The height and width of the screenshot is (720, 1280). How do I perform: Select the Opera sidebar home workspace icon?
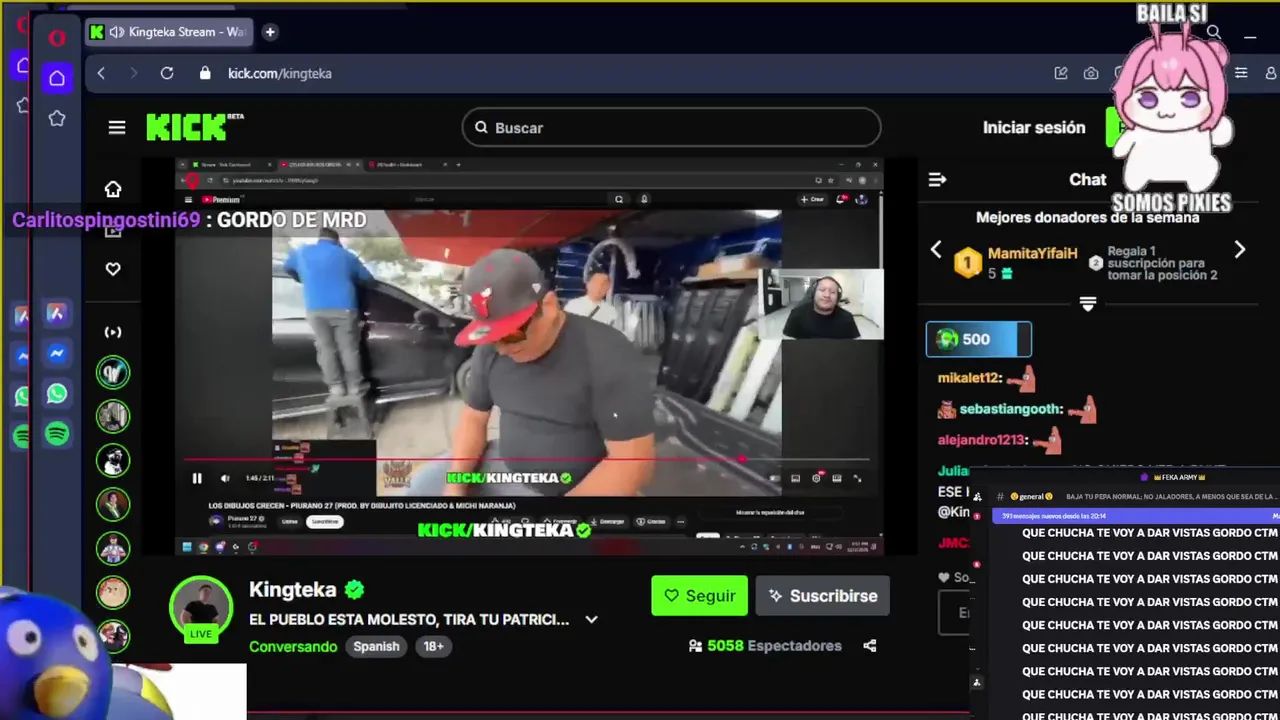tap(57, 78)
